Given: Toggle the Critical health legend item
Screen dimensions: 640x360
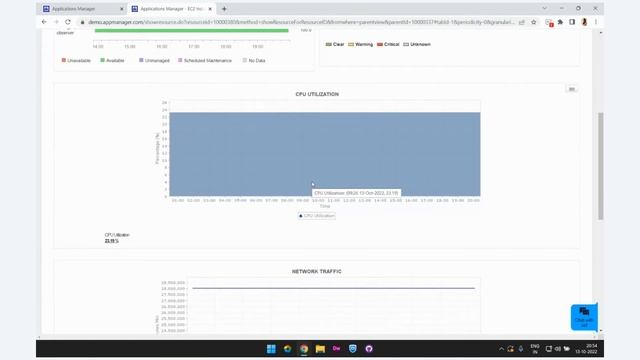Looking at the screenshot, I should pos(388,44).
